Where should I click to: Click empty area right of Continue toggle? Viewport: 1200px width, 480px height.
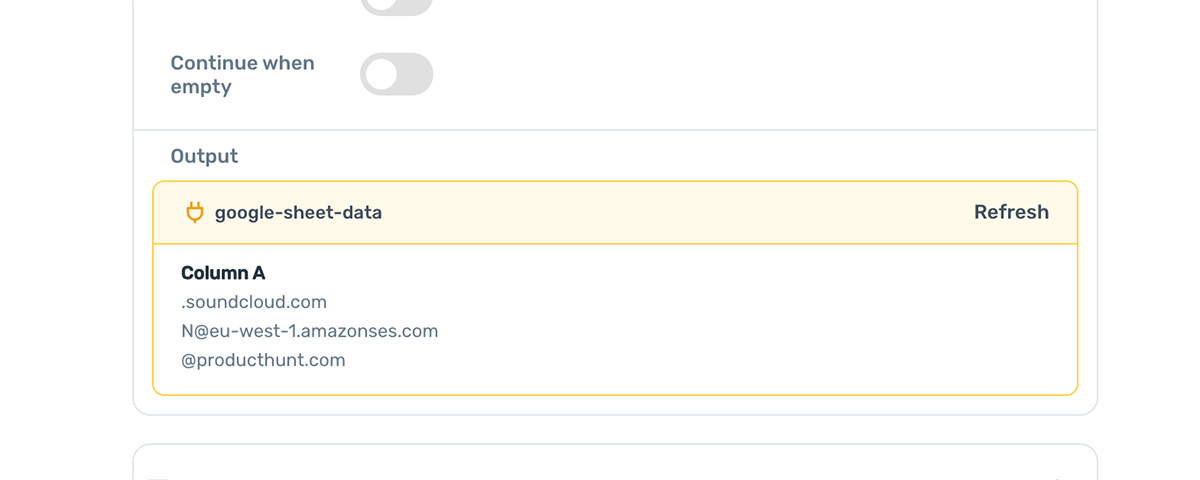(x=760, y=74)
